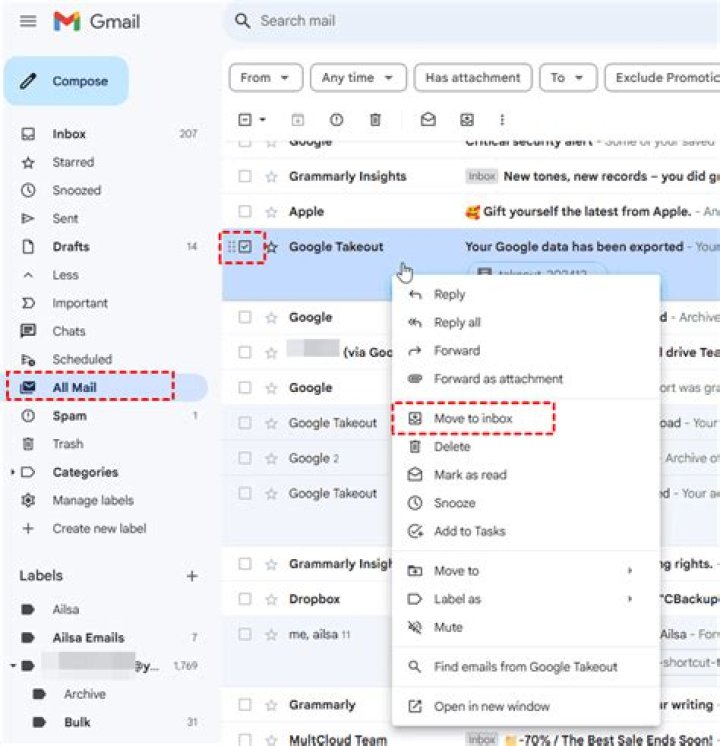Image resolution: width=720 pixels, height=746 pixels.
Task: Check the MultCloud Team email checkbox
Action: [245, 740]
